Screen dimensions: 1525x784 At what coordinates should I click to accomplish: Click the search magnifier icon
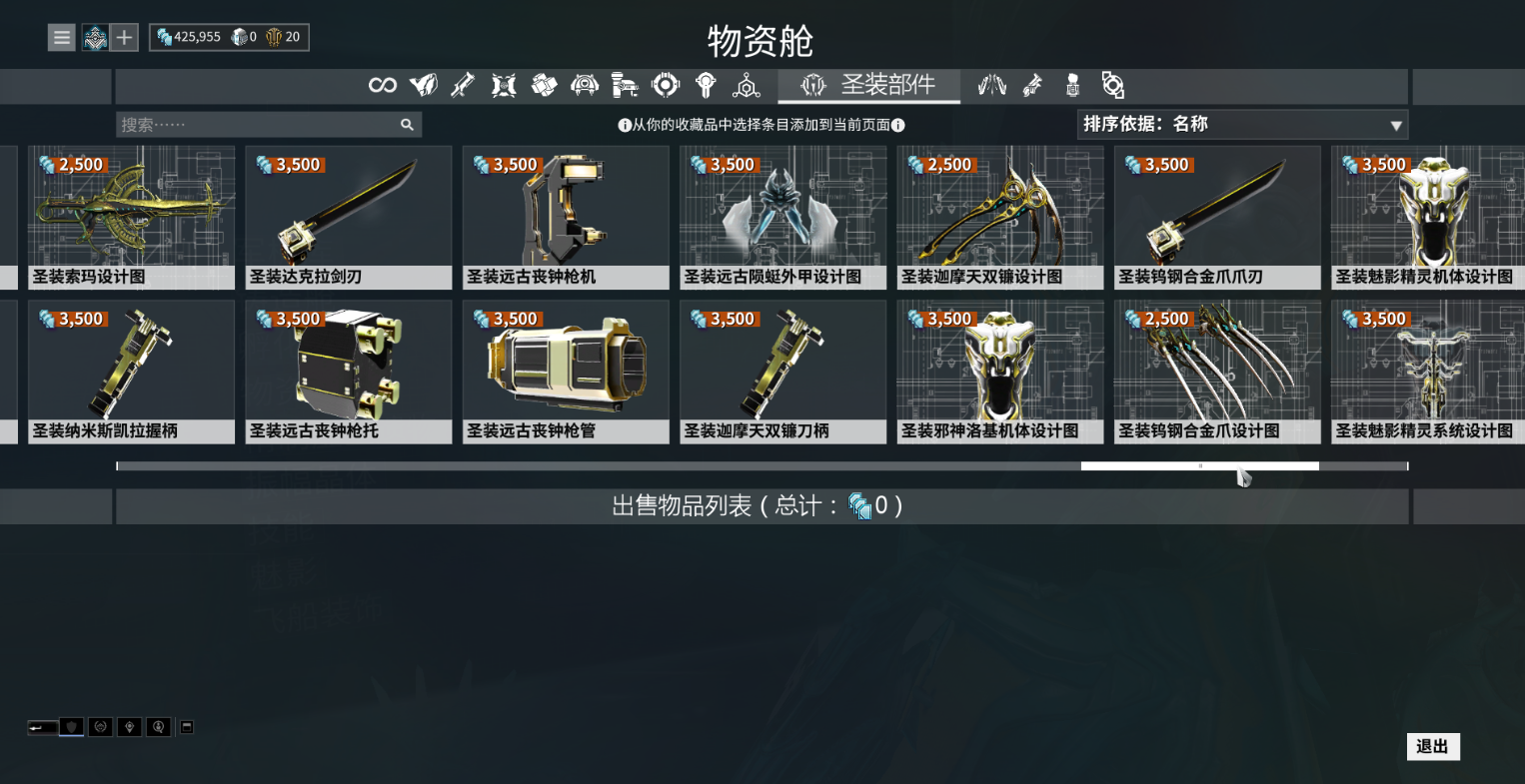[x=407, y=125]
